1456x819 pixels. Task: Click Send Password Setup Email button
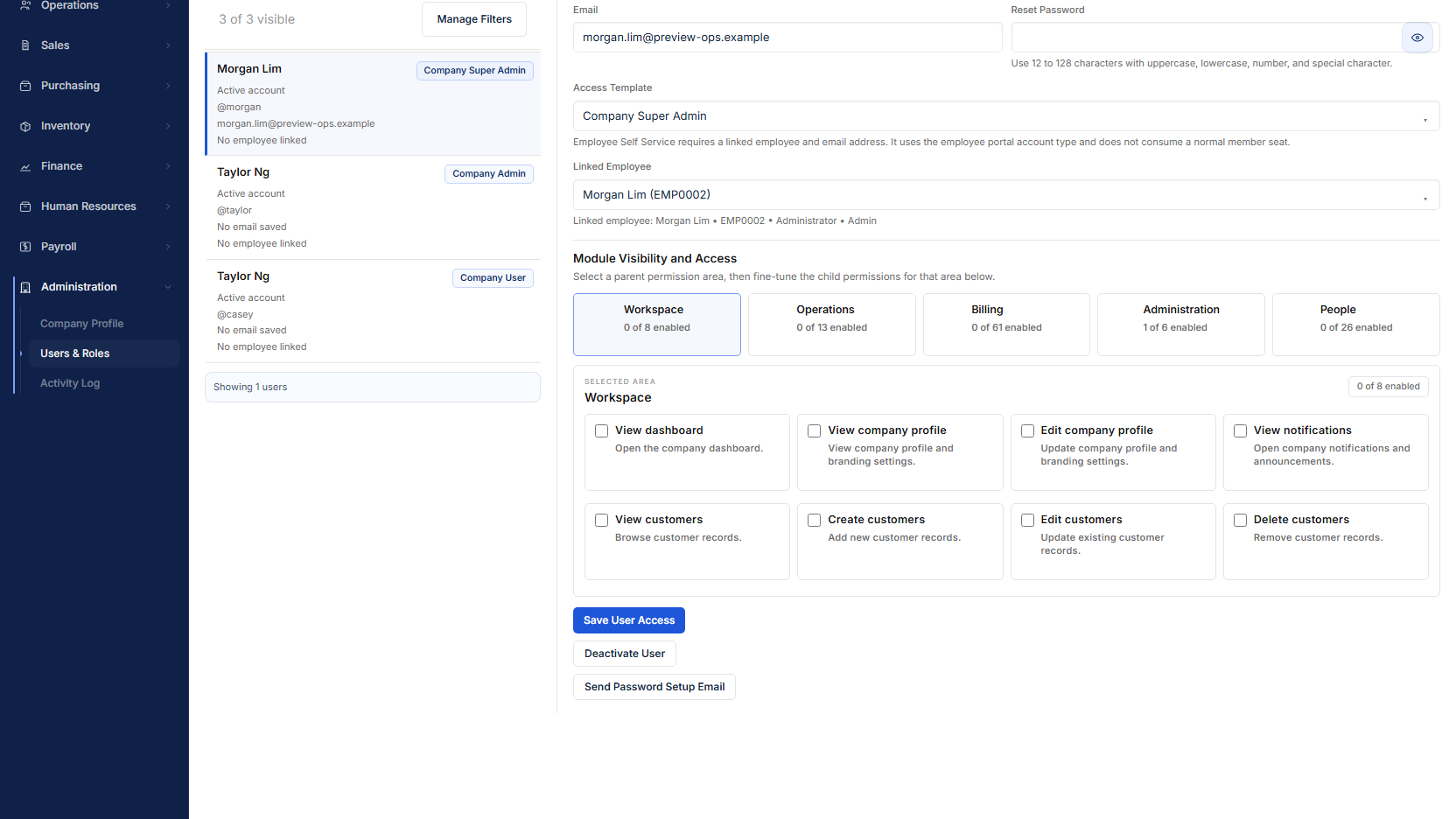tap(654, 687)
